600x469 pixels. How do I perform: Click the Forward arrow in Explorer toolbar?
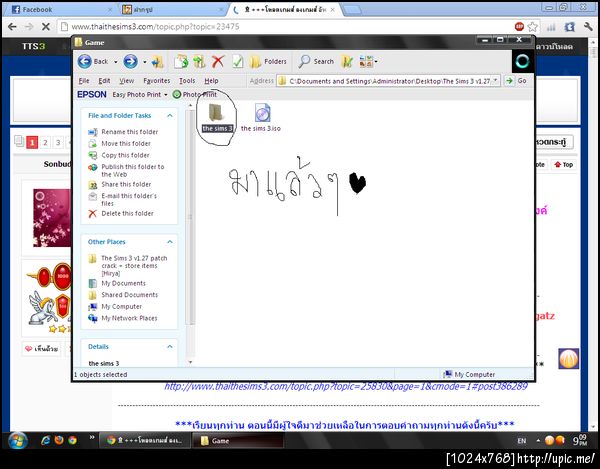click(x=130, y=61)
